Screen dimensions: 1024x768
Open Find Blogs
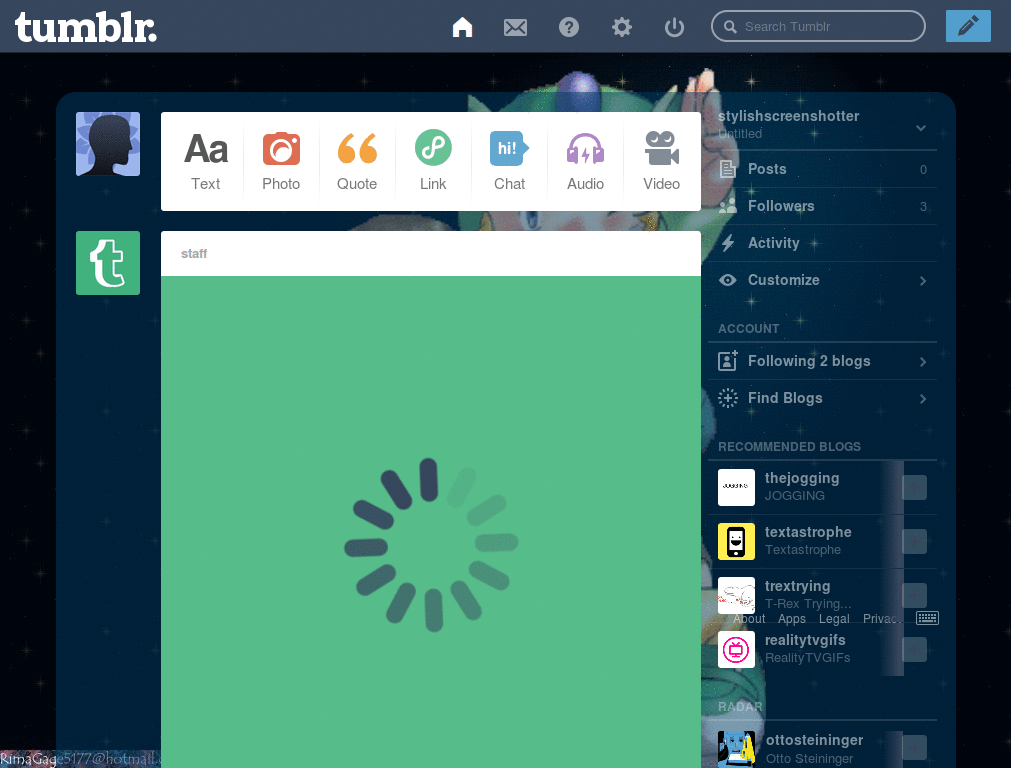pyautogui.click(x=822, y=398)
